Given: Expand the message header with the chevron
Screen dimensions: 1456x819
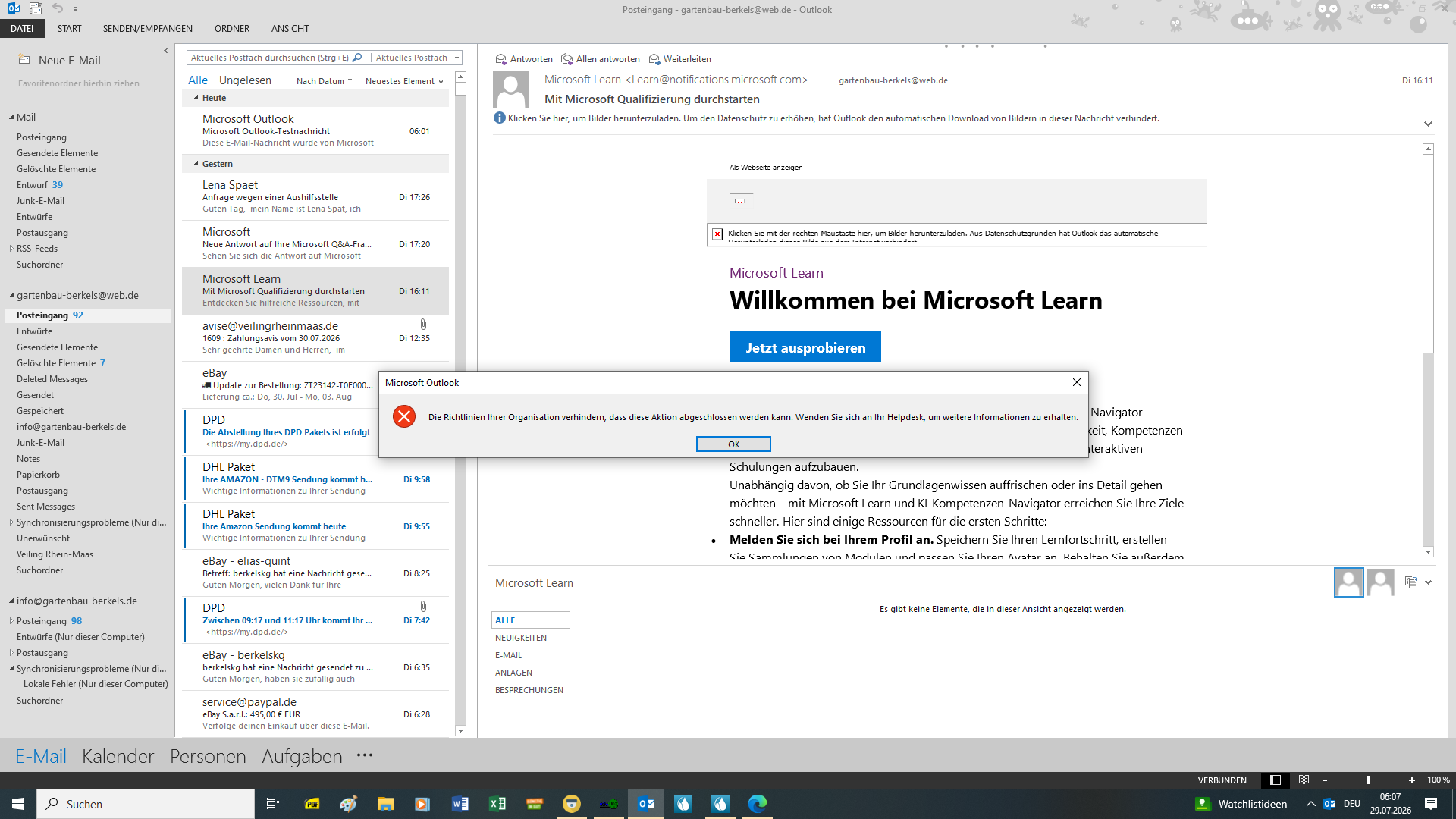Looking at the screenshot, I should click(x=1428, y=124).
